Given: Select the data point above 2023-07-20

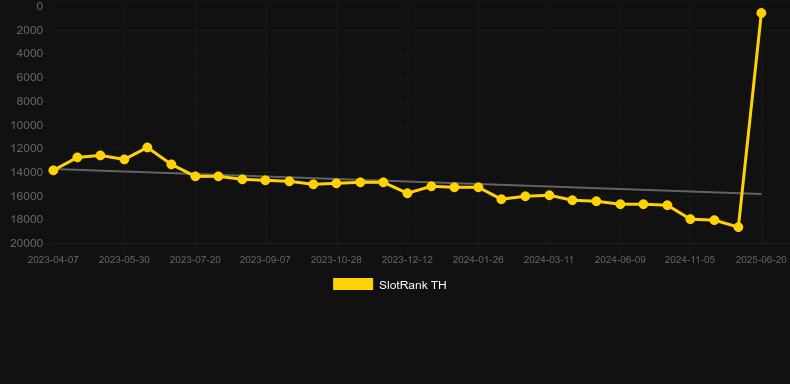Looking at the screenshot, I should 195,176.
